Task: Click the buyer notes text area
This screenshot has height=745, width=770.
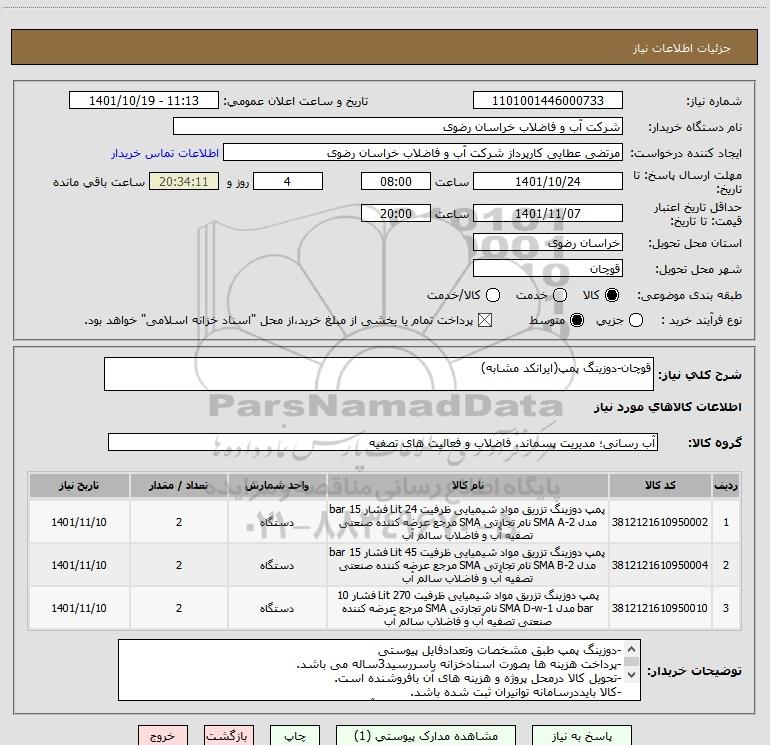Action: click(x=379, y=670)
